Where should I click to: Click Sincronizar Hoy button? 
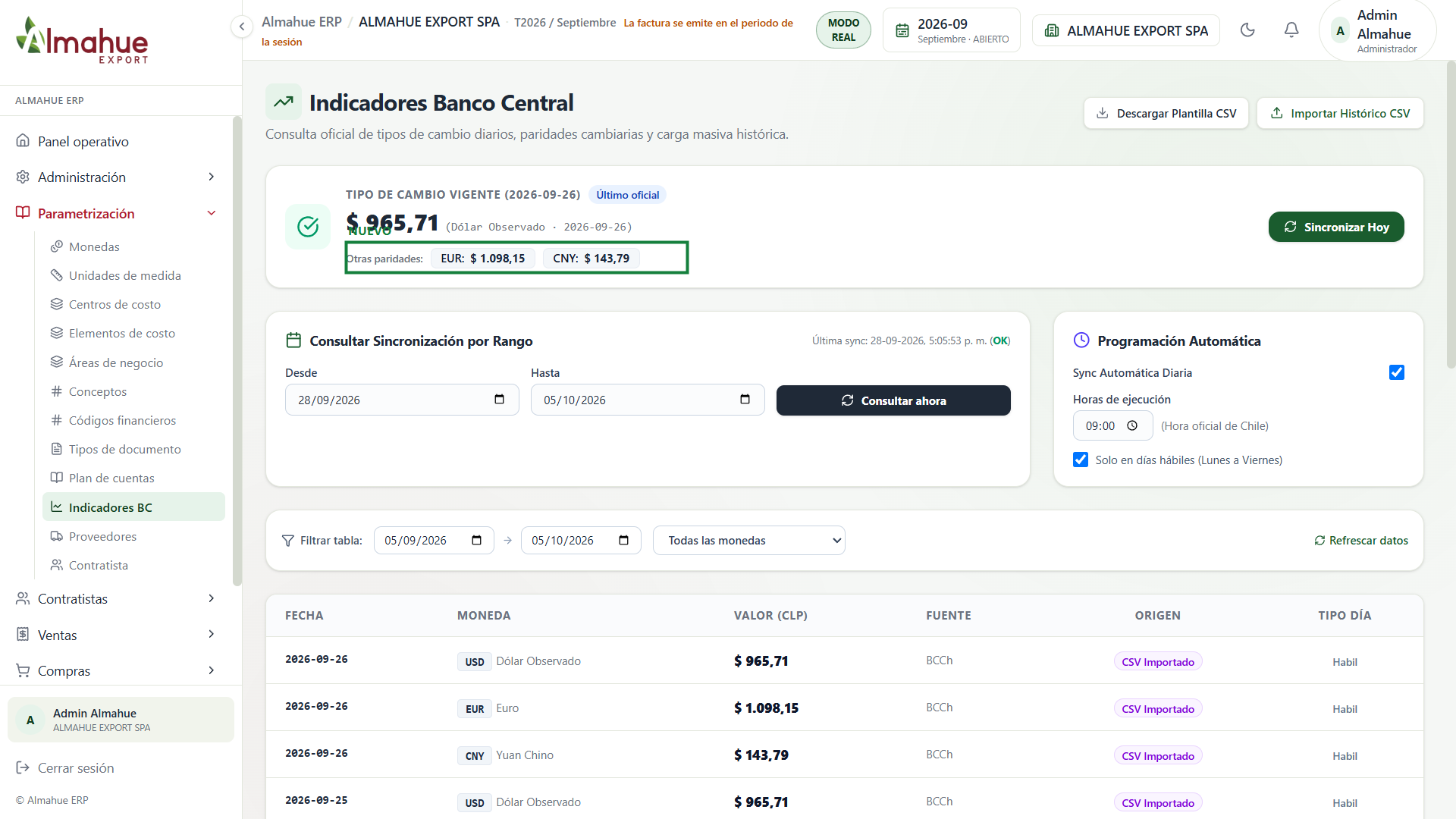click(1336, 227)
